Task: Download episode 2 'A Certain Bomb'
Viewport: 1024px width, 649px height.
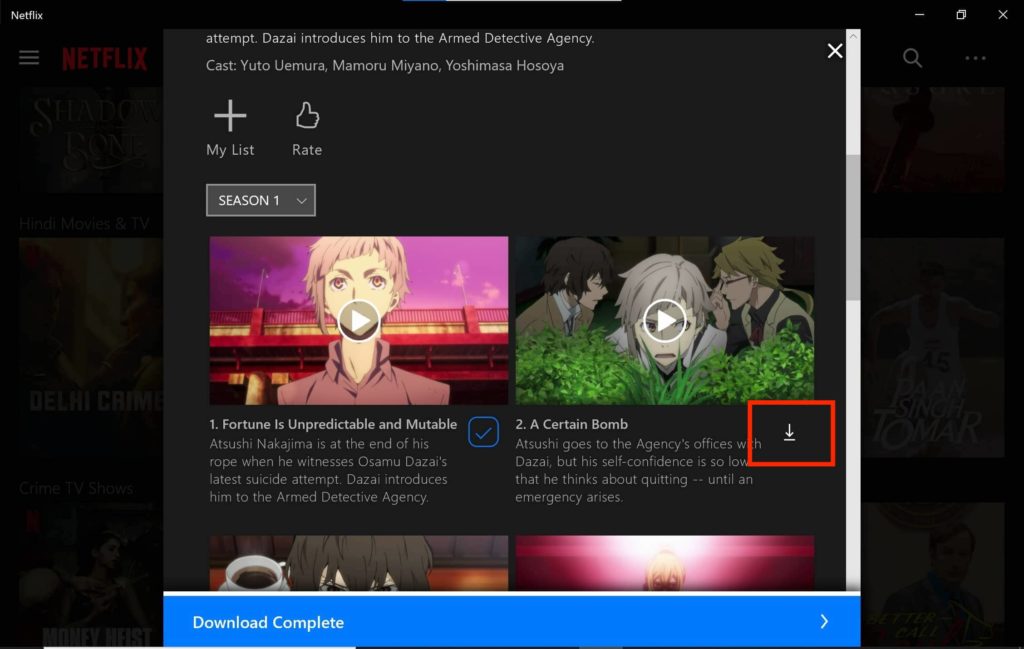Action: coord(790,432)
